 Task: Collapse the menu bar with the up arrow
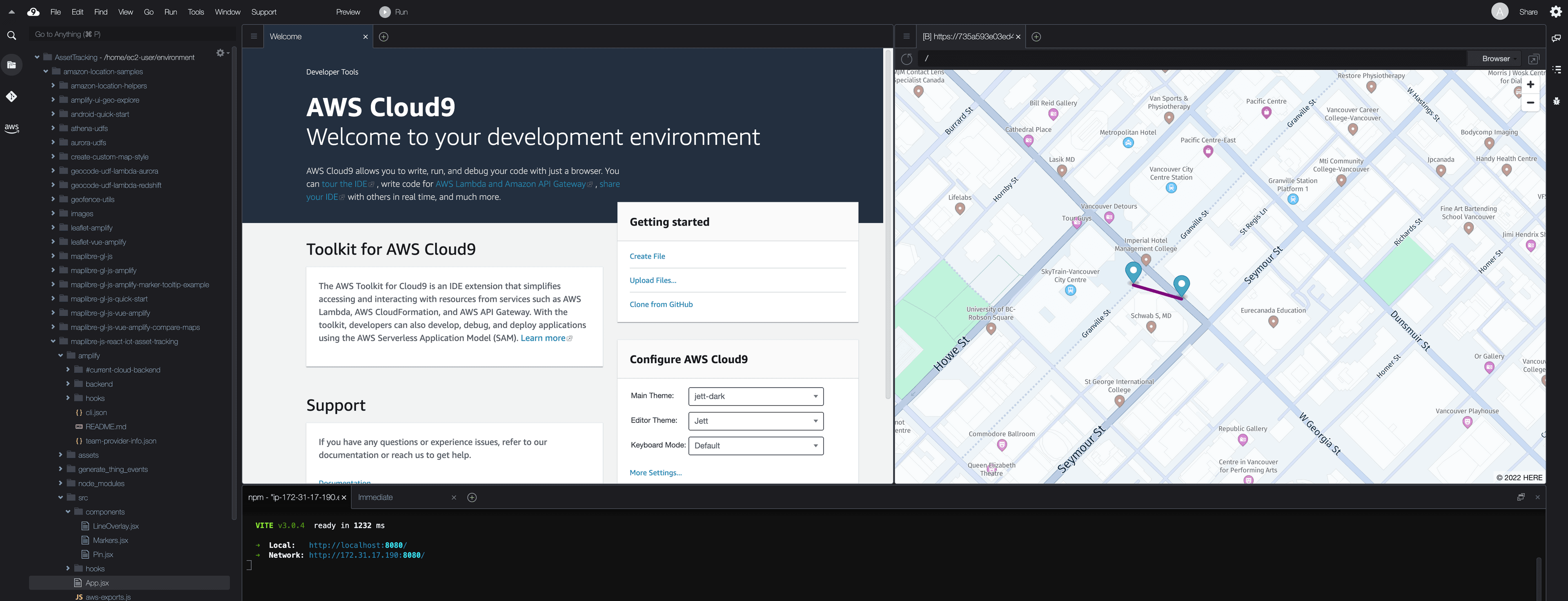coord(11,11)
